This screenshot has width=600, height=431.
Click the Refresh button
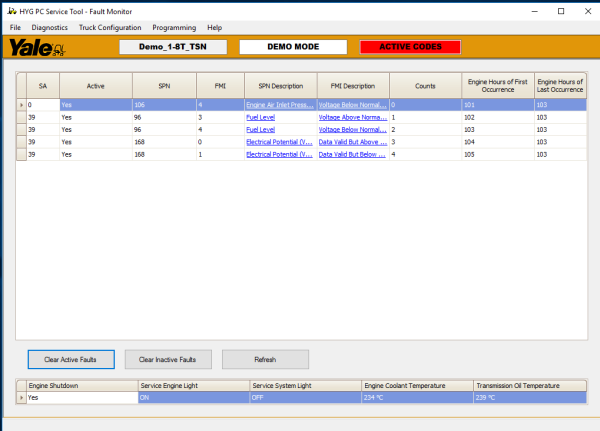pos(265,359)
